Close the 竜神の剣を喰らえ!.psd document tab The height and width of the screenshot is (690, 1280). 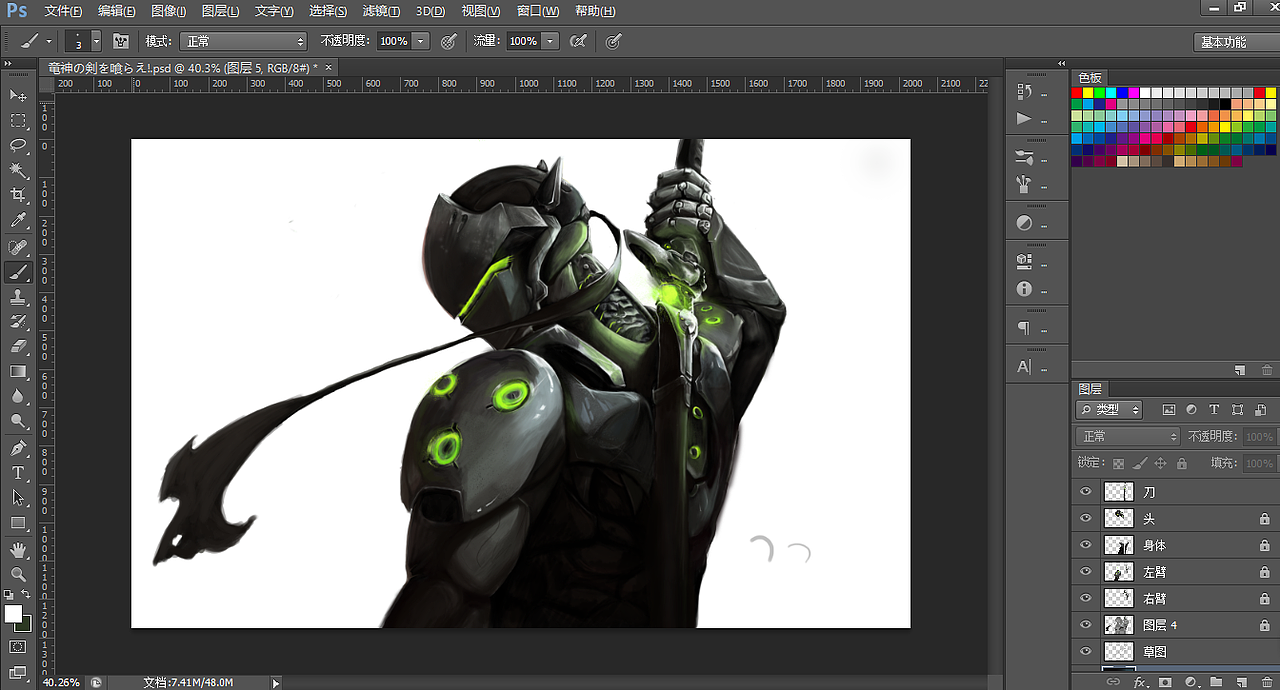pos(328,67)
